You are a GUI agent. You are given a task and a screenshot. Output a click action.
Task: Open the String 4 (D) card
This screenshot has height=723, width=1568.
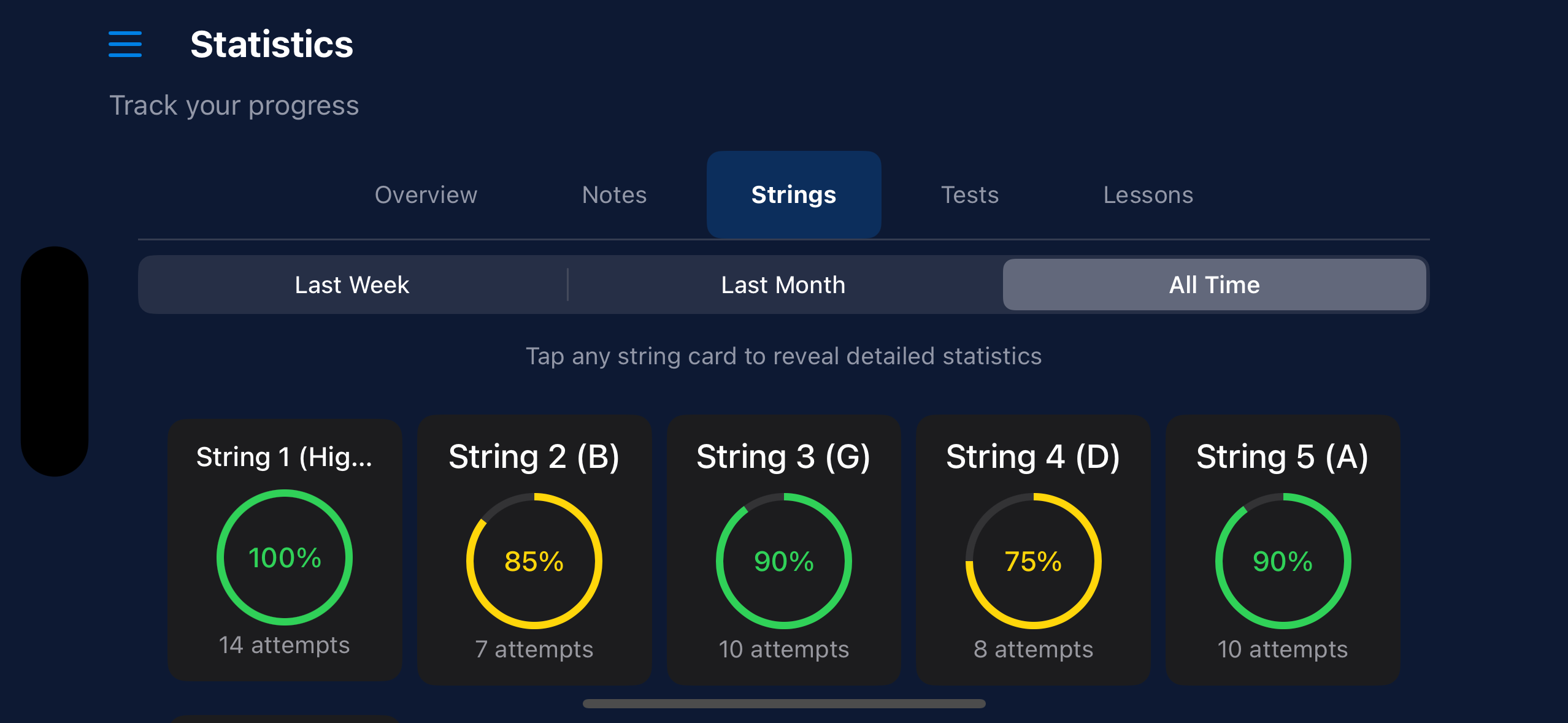click(1033, 457)
